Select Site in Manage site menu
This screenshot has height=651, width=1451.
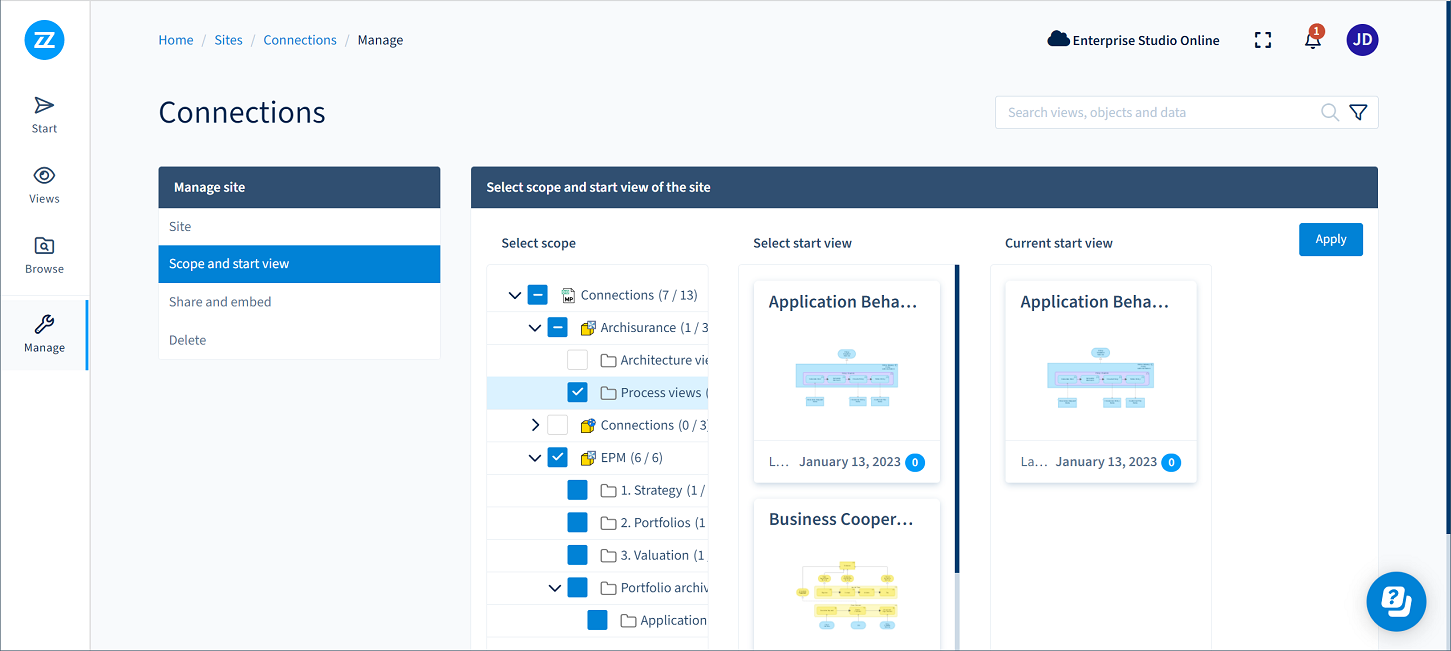[x=180, y=227]
